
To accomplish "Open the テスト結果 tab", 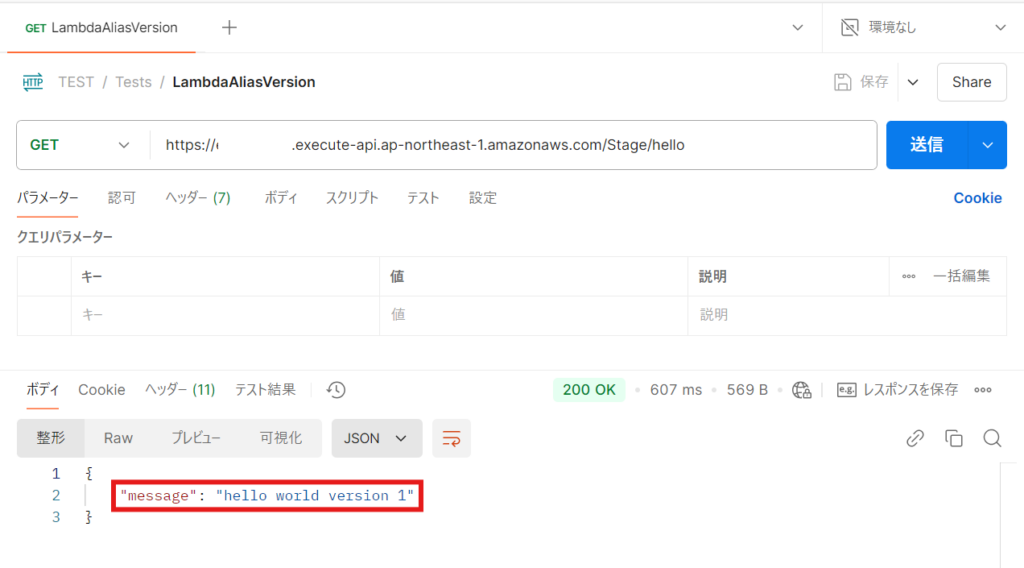I will (x=265, y=390).
